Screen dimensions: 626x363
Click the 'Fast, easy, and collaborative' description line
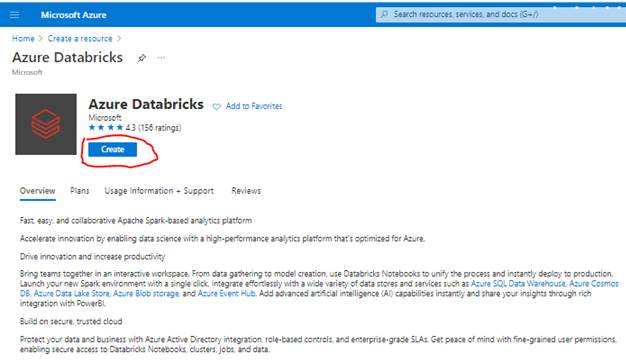(x=136, y=220)
